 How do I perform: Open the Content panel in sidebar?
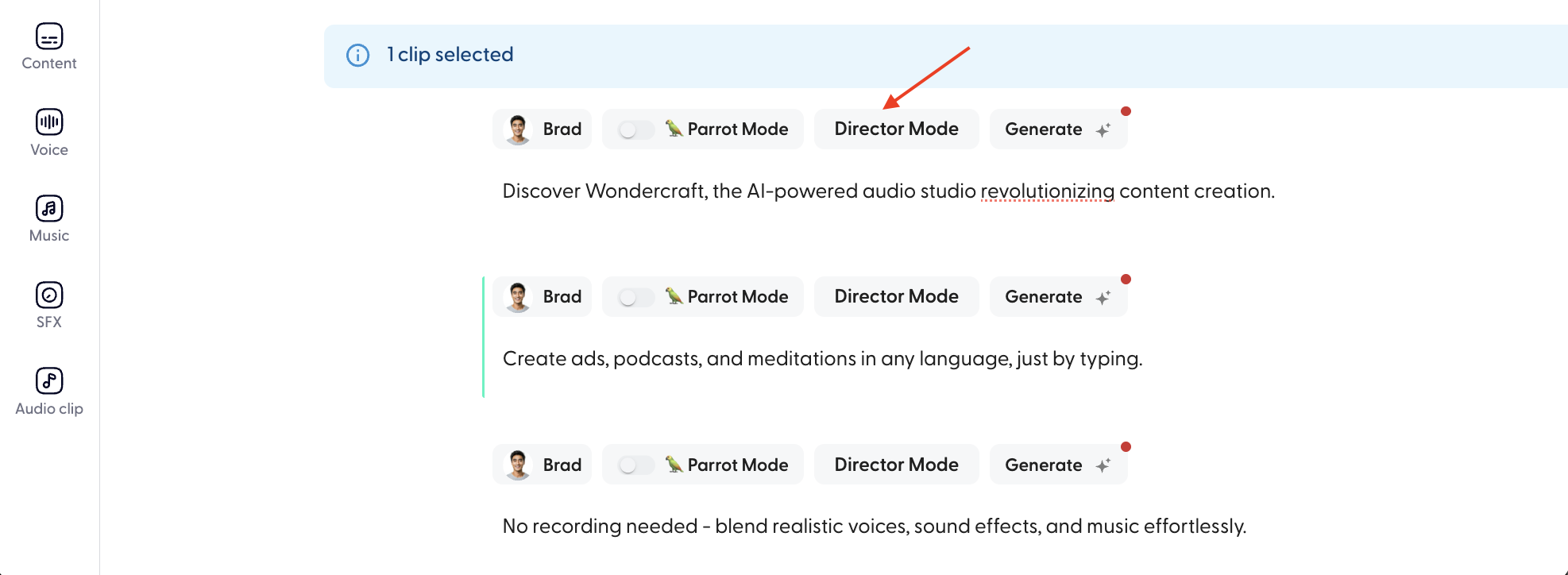[49, 47]
